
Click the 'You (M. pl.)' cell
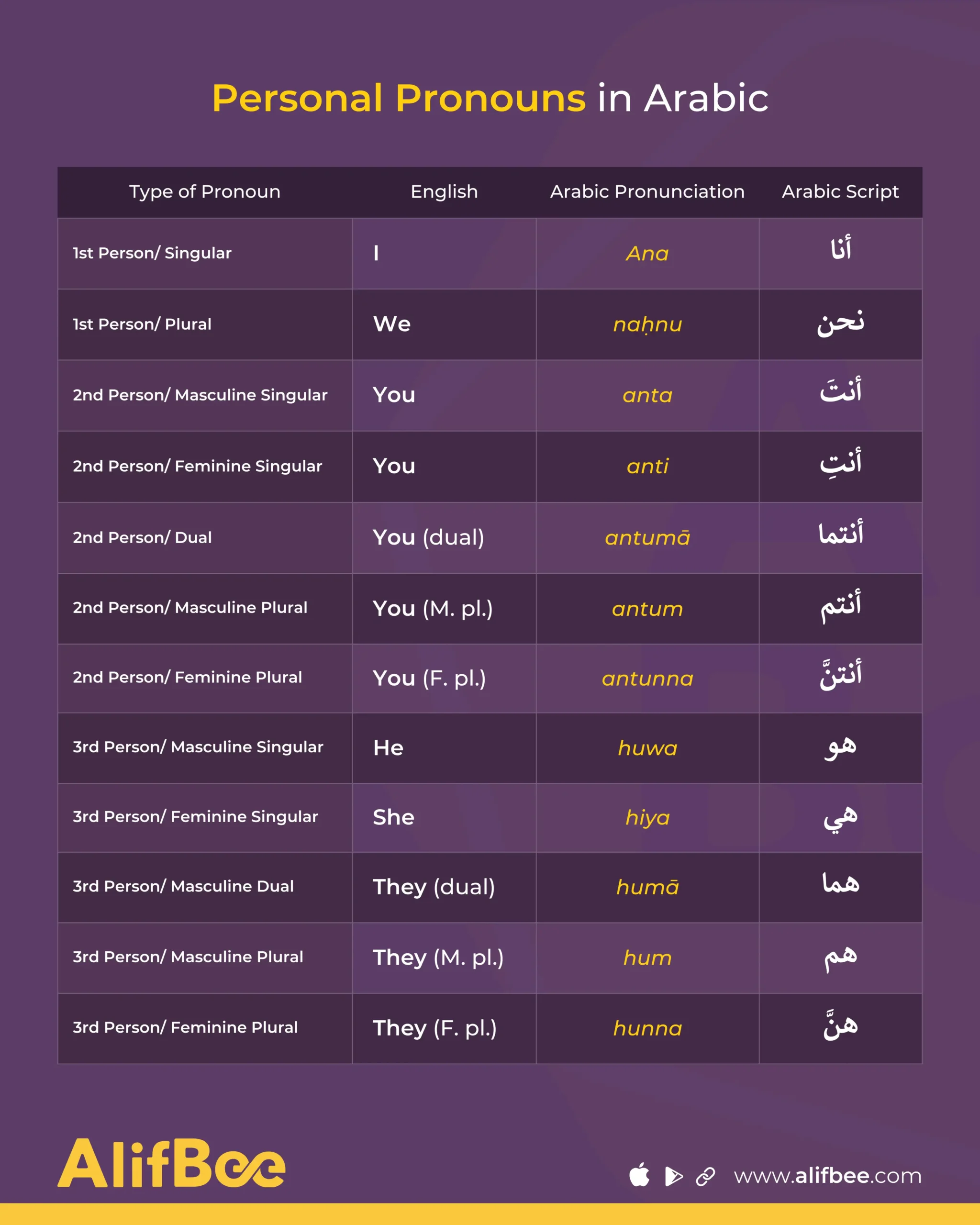432,609
